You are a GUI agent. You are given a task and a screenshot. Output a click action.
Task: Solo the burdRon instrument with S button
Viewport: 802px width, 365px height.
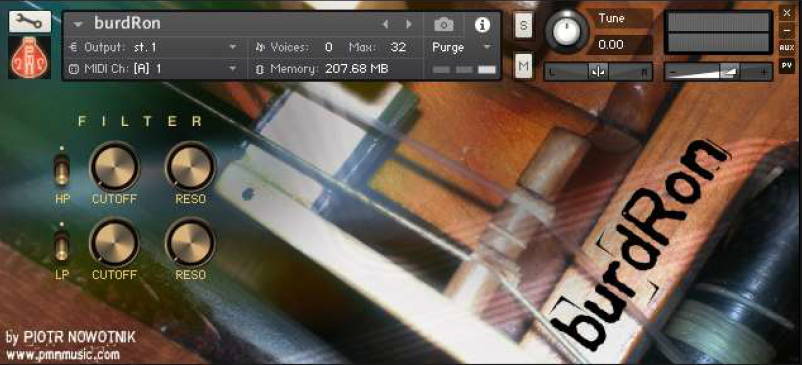[x=523, y=26]
